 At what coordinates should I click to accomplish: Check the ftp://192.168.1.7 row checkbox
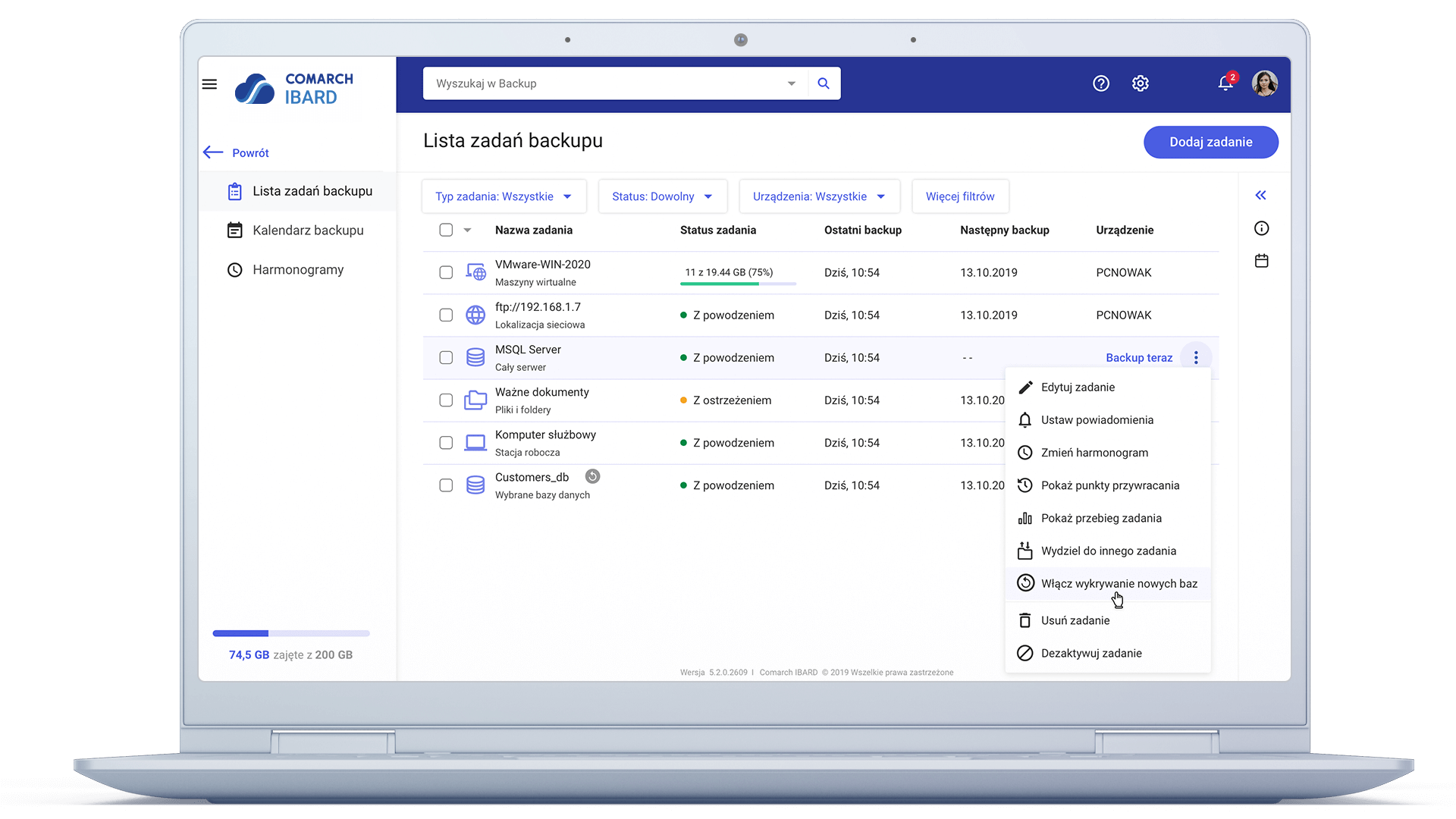point(446,315)
